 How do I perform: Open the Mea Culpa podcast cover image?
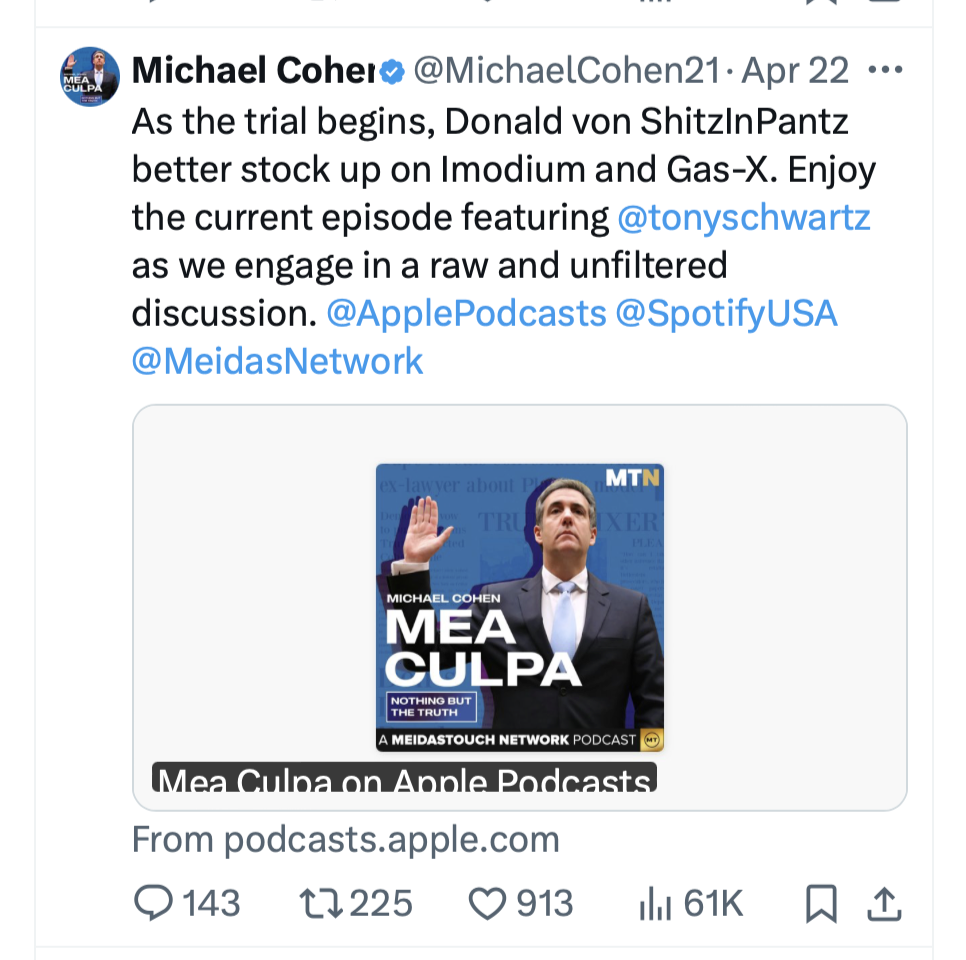tap(520, 607)
